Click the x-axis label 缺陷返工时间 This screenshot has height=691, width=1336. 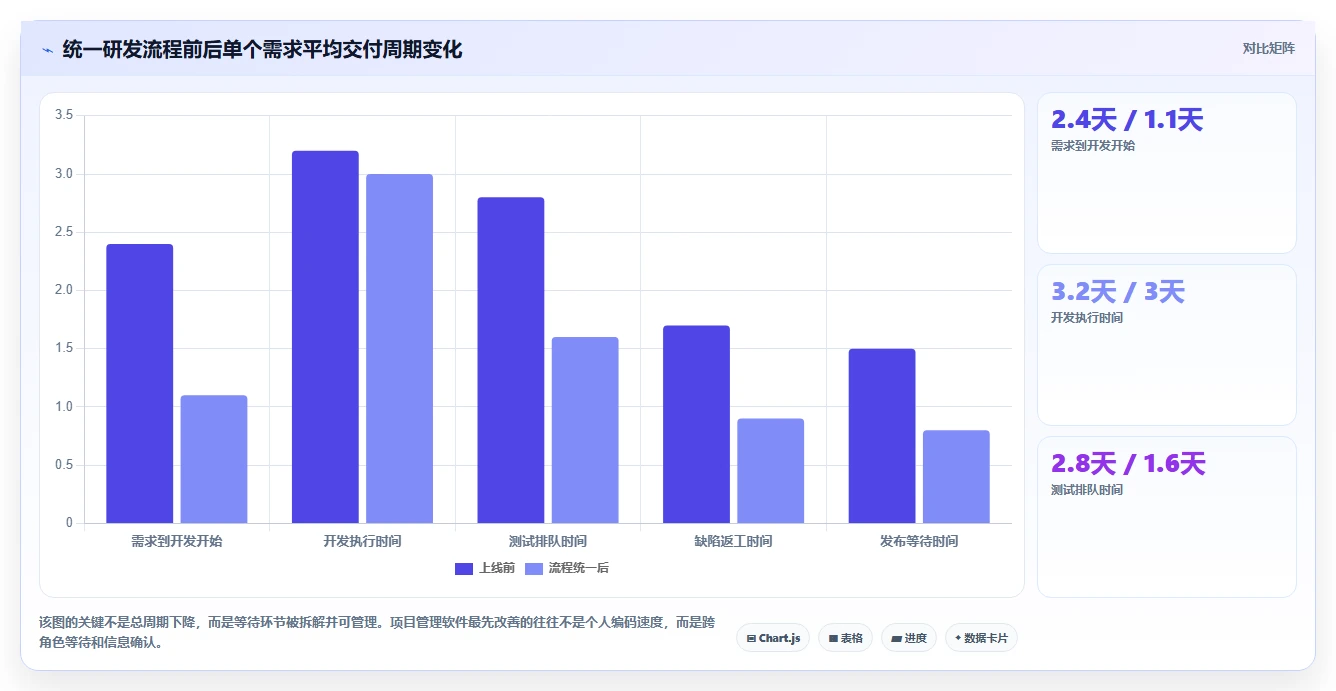point(733,541)
